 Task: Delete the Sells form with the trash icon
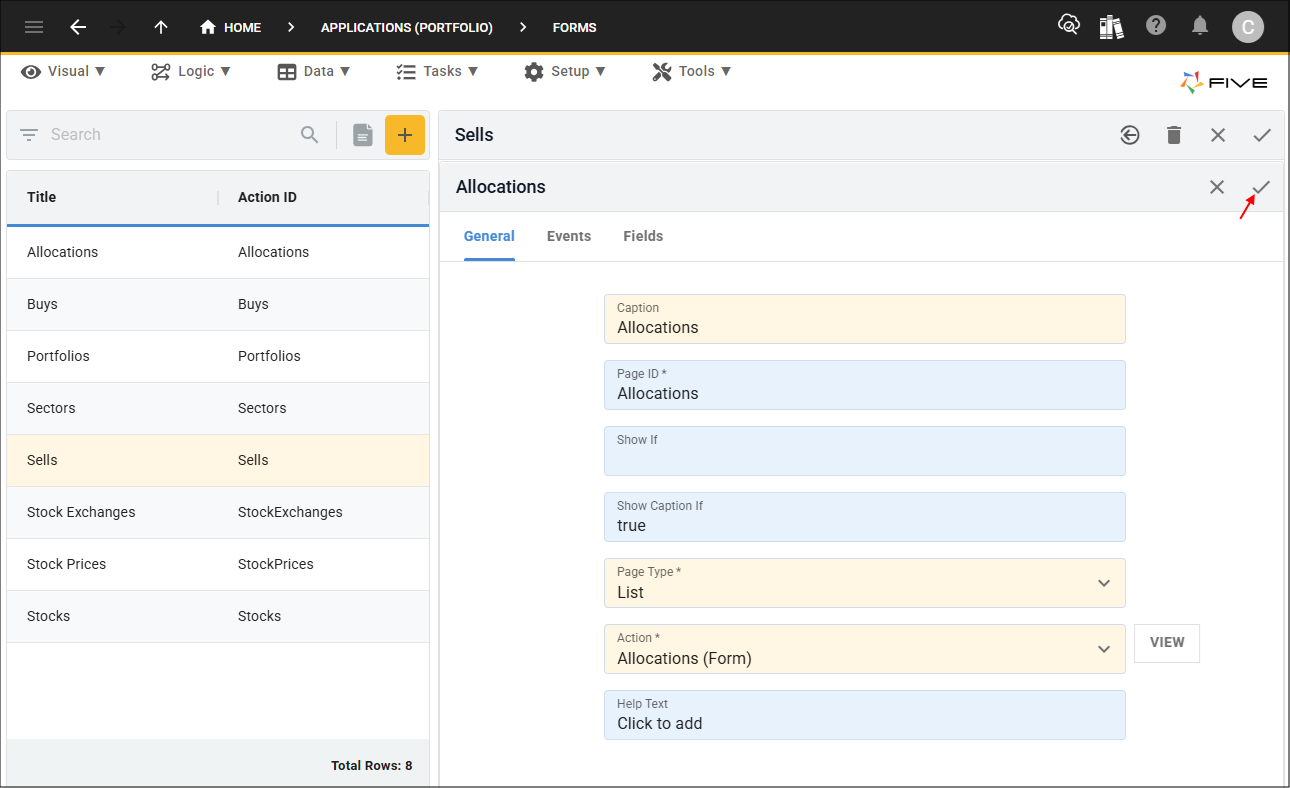[x=1174, y=135]
